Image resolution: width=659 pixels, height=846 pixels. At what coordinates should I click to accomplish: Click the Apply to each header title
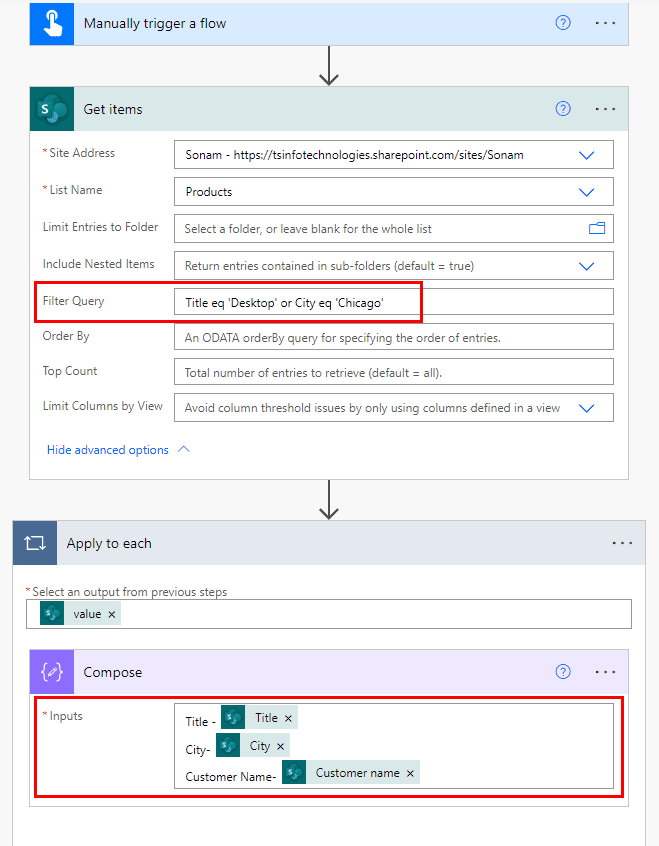click(x=109, y=543)
